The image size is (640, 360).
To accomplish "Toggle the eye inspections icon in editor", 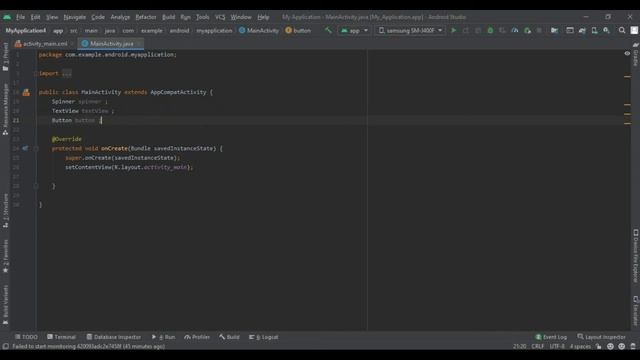I will [x=627, y=53].
